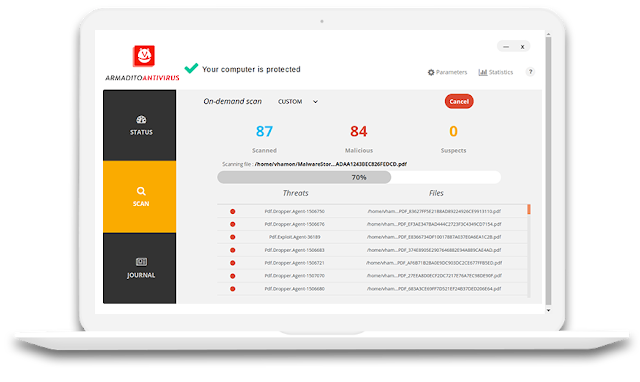The height and width of the screenshot is (382, 640).
Task: Click file path of Pdf.Dropper.Agent-1506676 row
Action: click(x=434, y=224)
